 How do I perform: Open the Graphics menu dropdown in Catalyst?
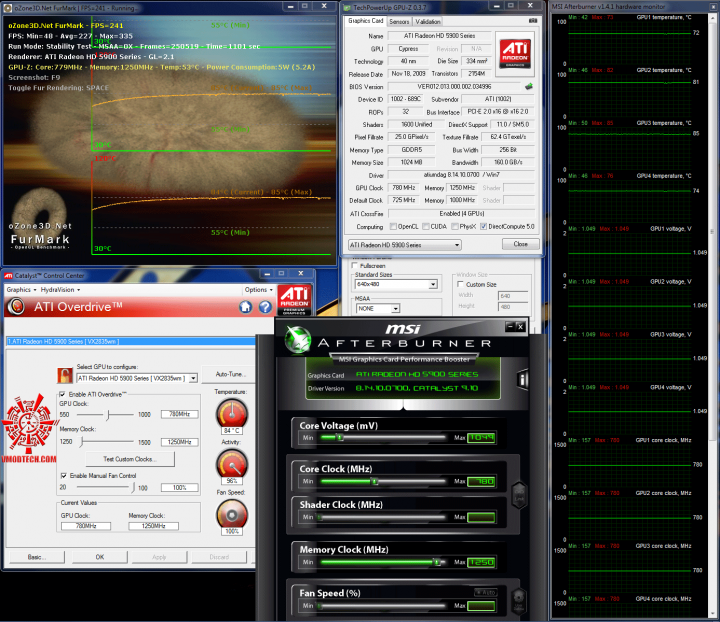pos(21,290)
